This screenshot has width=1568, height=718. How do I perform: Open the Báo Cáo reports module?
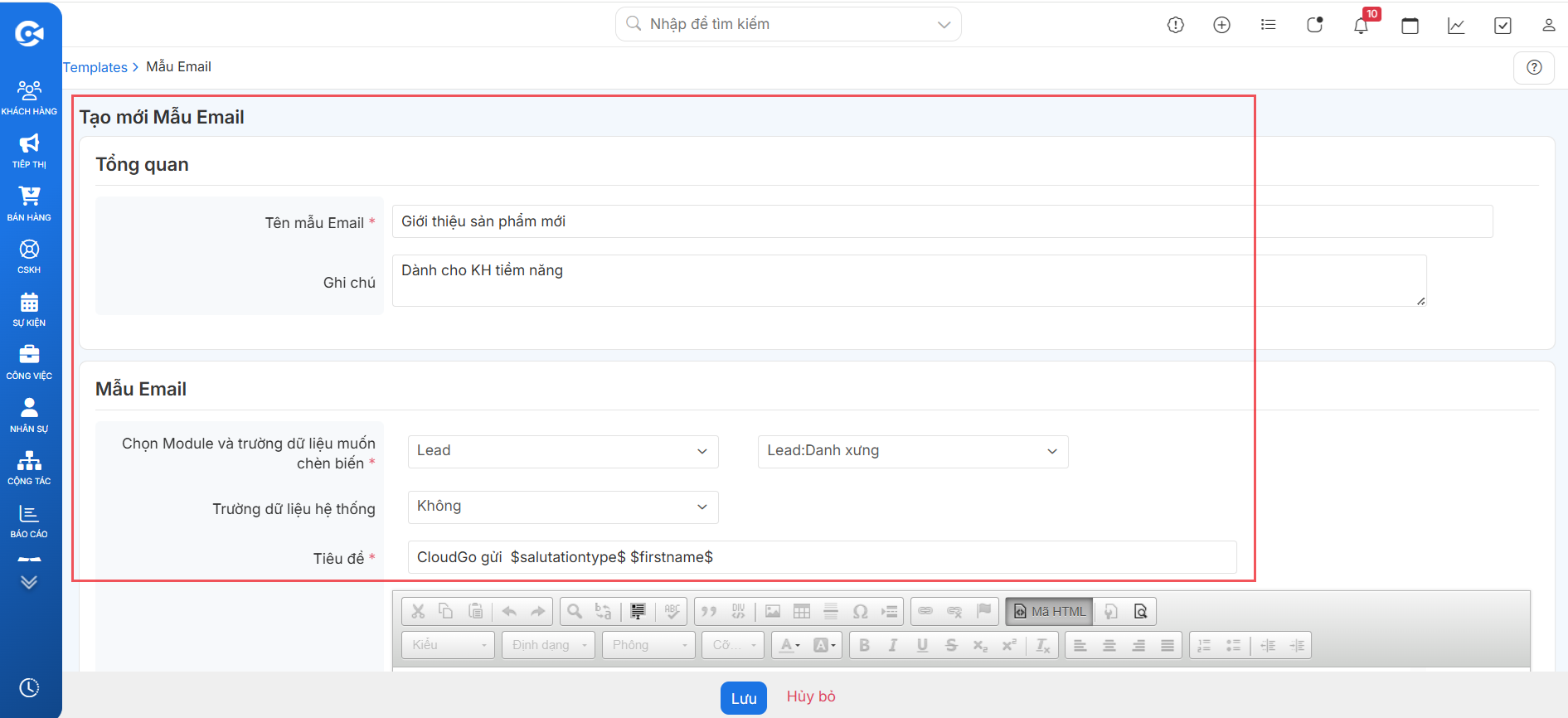29,521
